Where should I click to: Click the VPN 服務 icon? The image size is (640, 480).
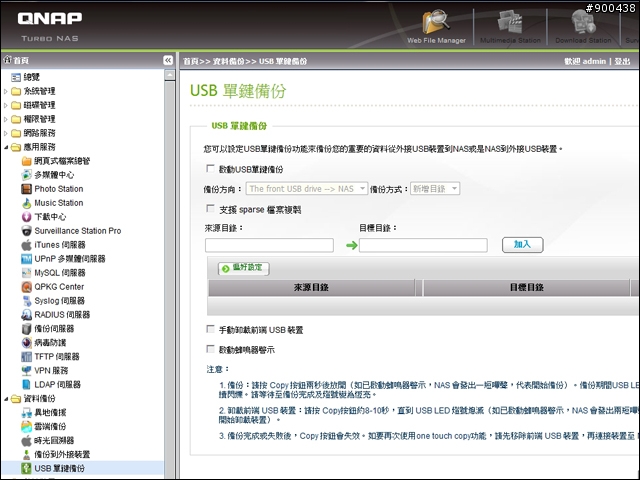[x=27, y=371]
